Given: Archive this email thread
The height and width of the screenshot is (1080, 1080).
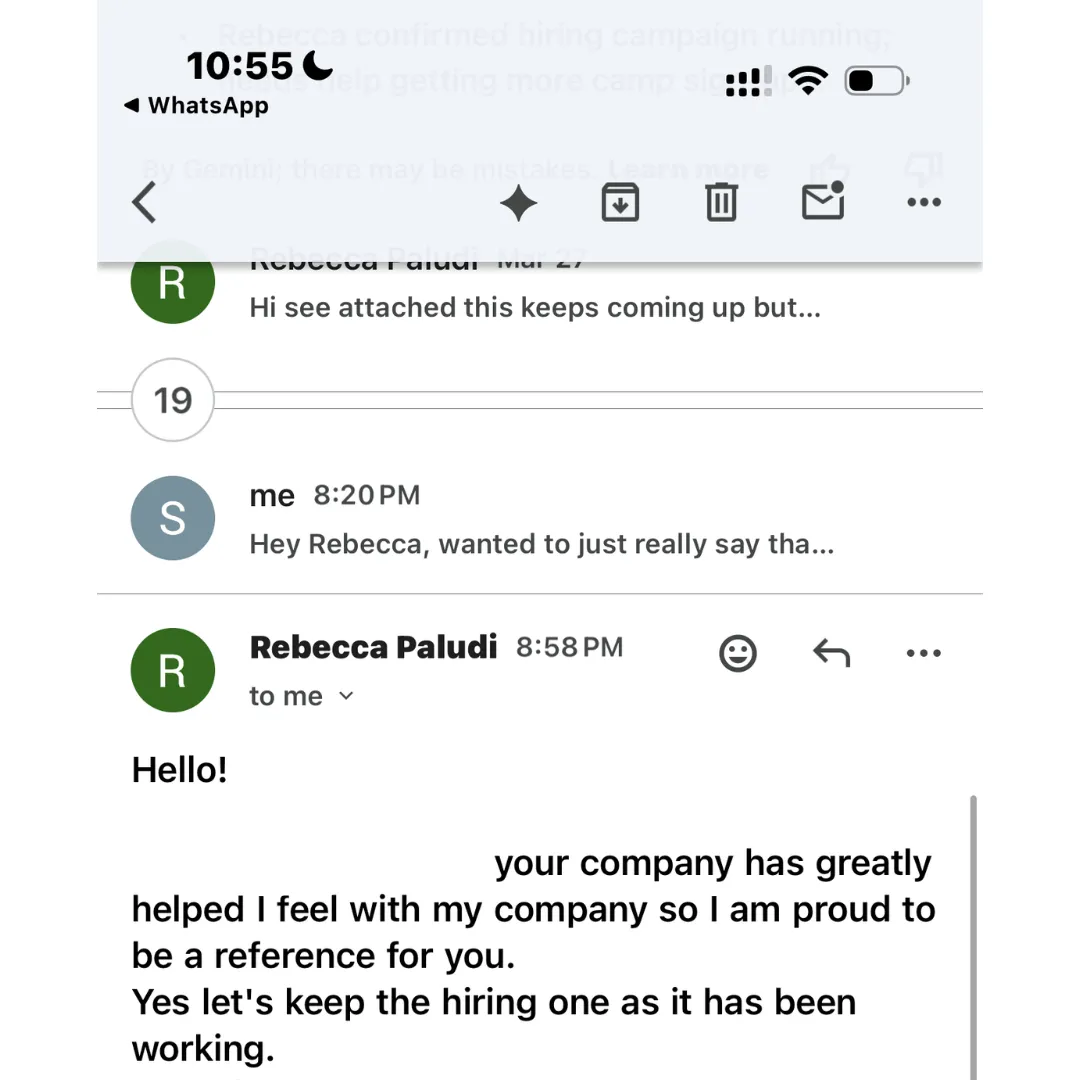Looking at the screenshot, I should click(x=620, y=202).
